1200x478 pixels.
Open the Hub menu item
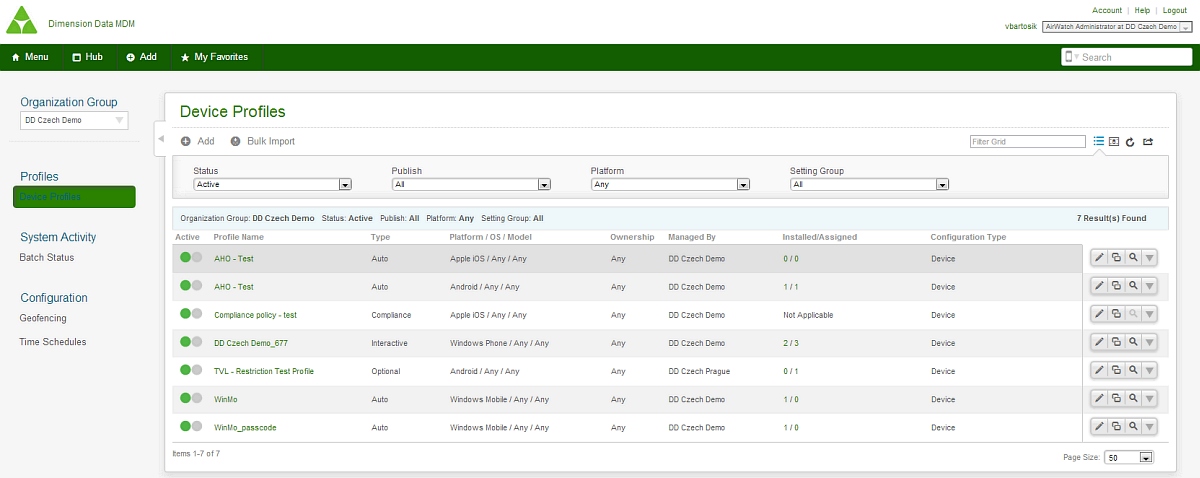88,57
